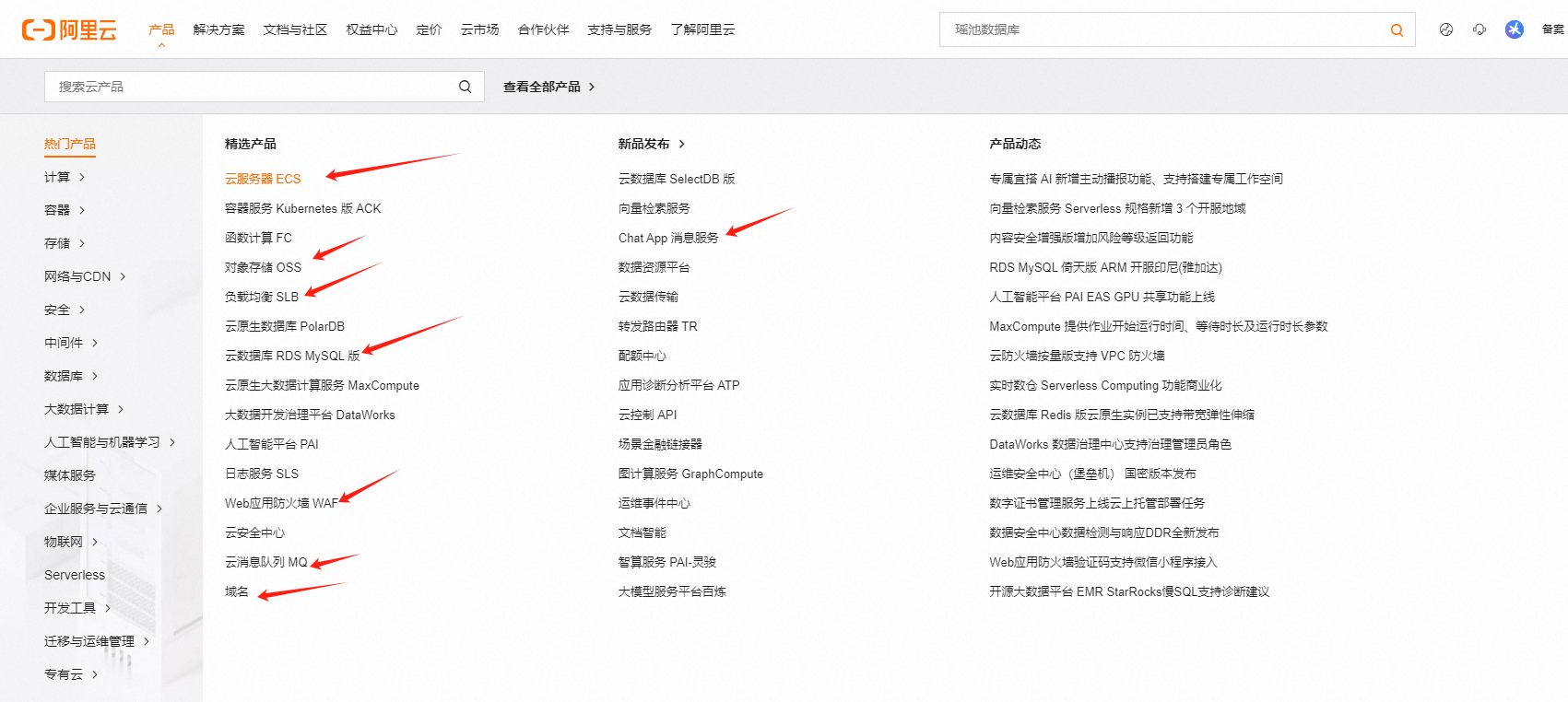The width and height of the screenshot is (1568, 702).
Task: Open 负载均衡 SLB product
Action: click(262, 297)
